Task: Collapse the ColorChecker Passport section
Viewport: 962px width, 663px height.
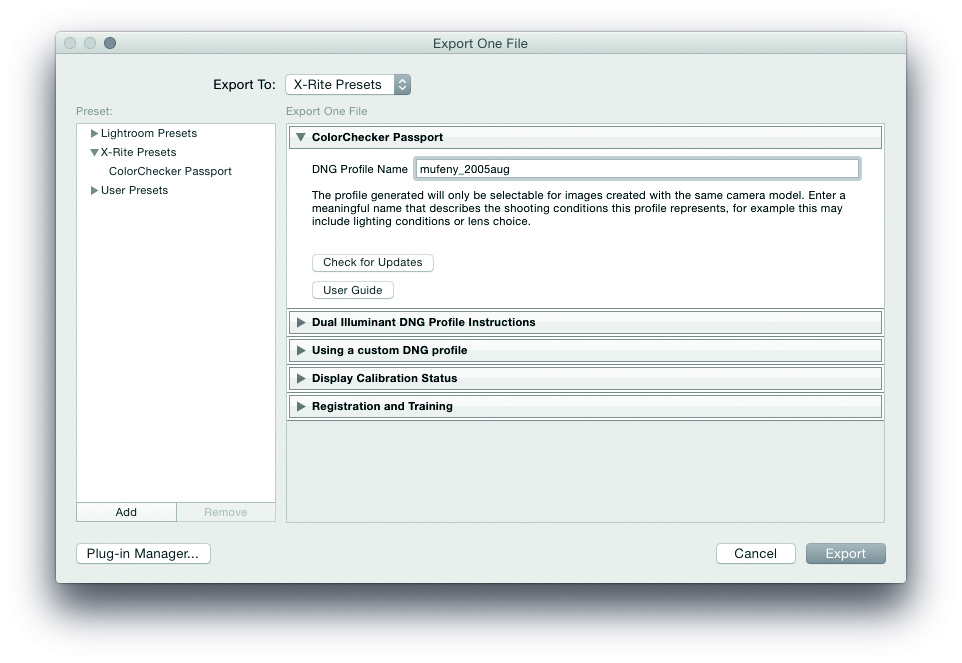Action: (301, 137)
